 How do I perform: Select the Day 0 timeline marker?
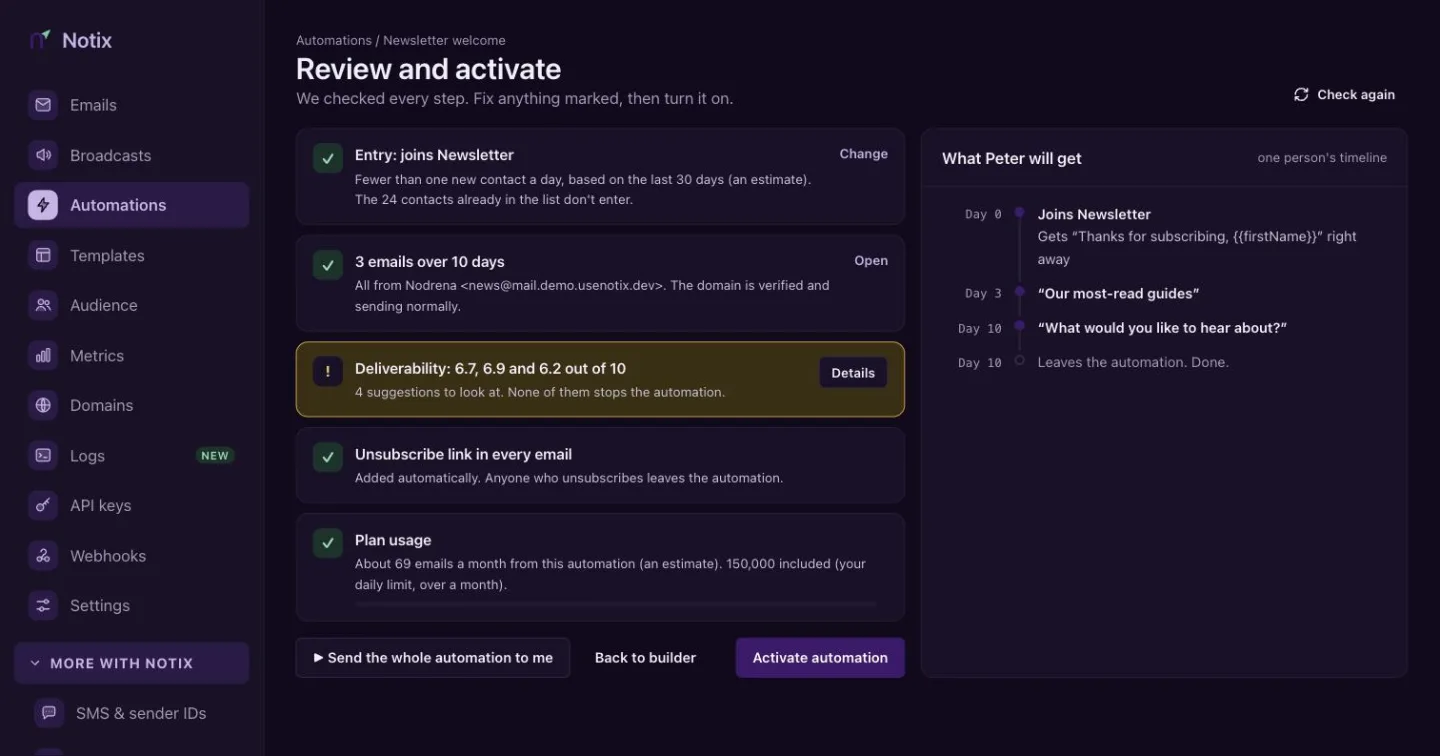click(1019, 213)
